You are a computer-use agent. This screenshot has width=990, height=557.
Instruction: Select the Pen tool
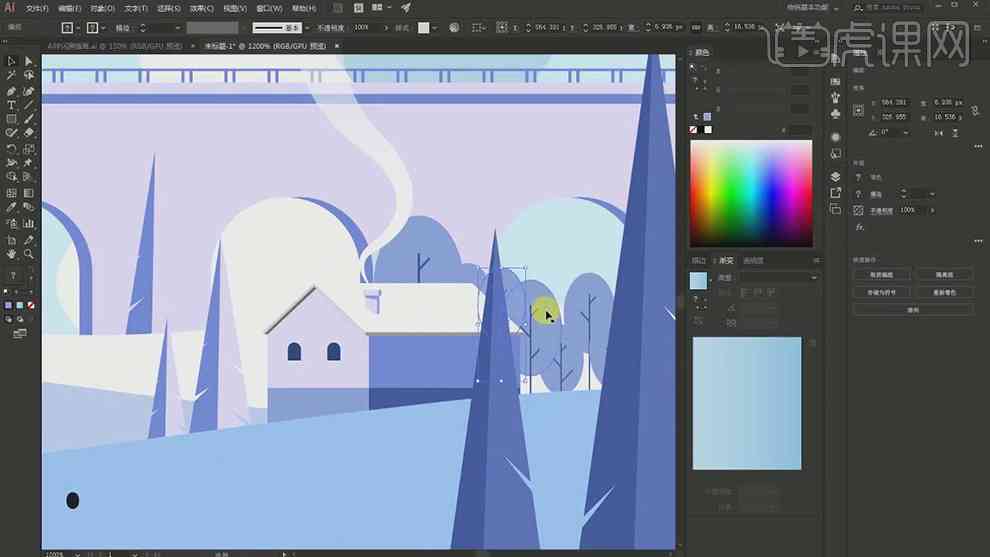(x=11, y=91)
